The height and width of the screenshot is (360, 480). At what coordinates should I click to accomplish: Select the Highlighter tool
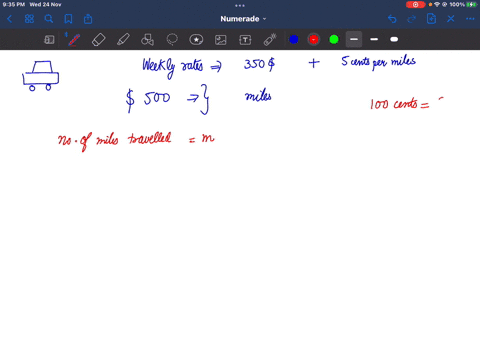point(123,40)
